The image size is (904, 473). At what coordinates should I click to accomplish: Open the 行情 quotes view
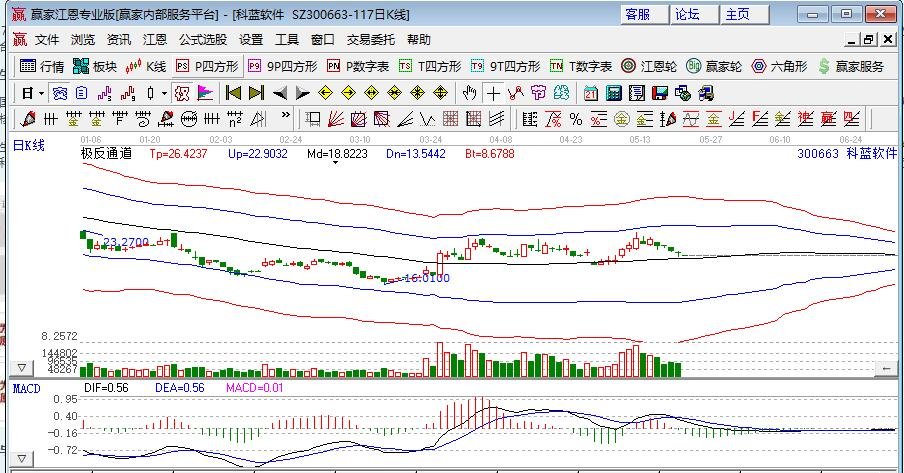pyautogui.click(x=42, y=66)
